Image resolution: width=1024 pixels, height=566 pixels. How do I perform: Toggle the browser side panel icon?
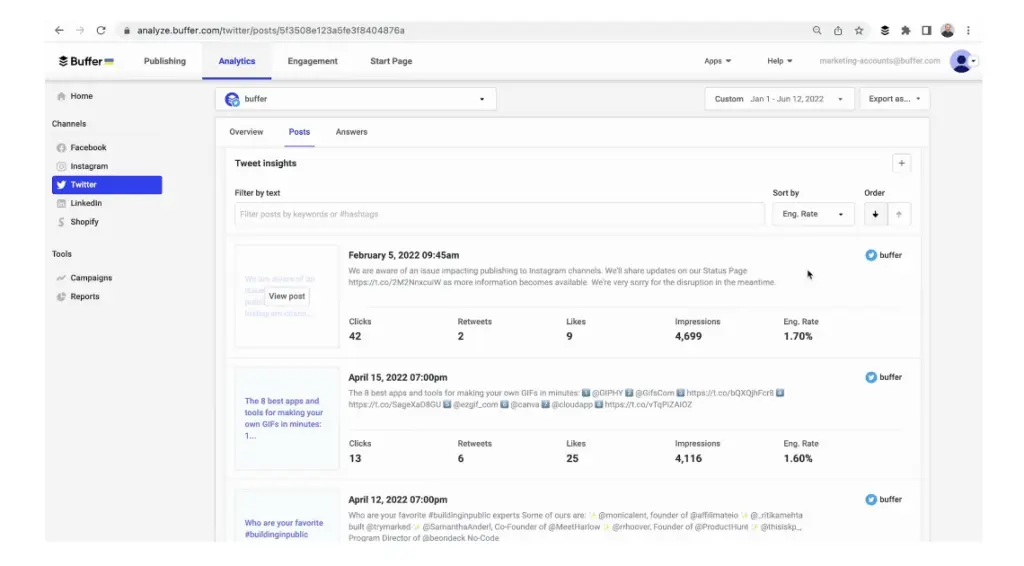[x=926, y=30]
